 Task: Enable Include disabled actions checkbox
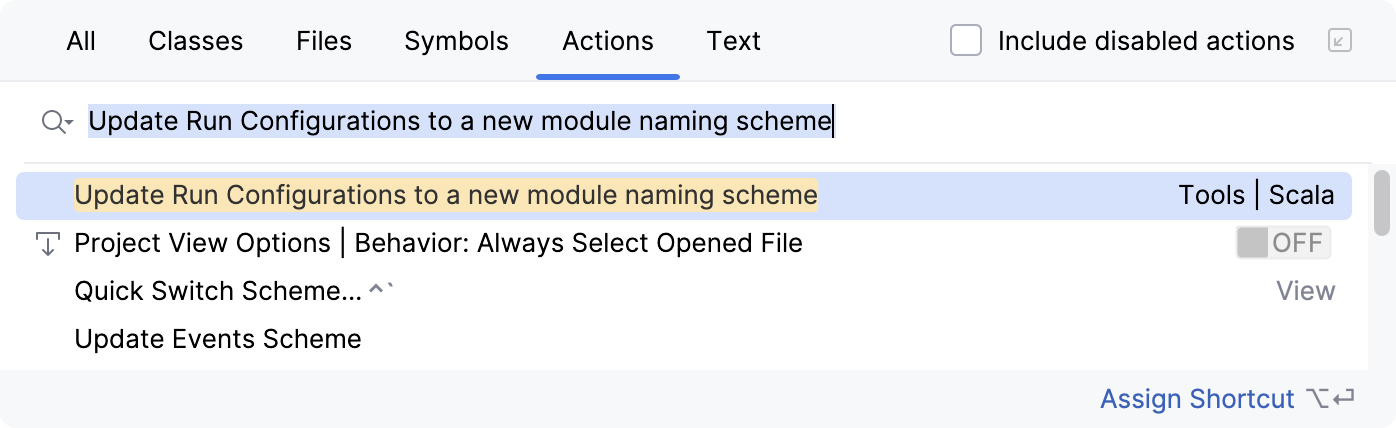tap(966, 41)
